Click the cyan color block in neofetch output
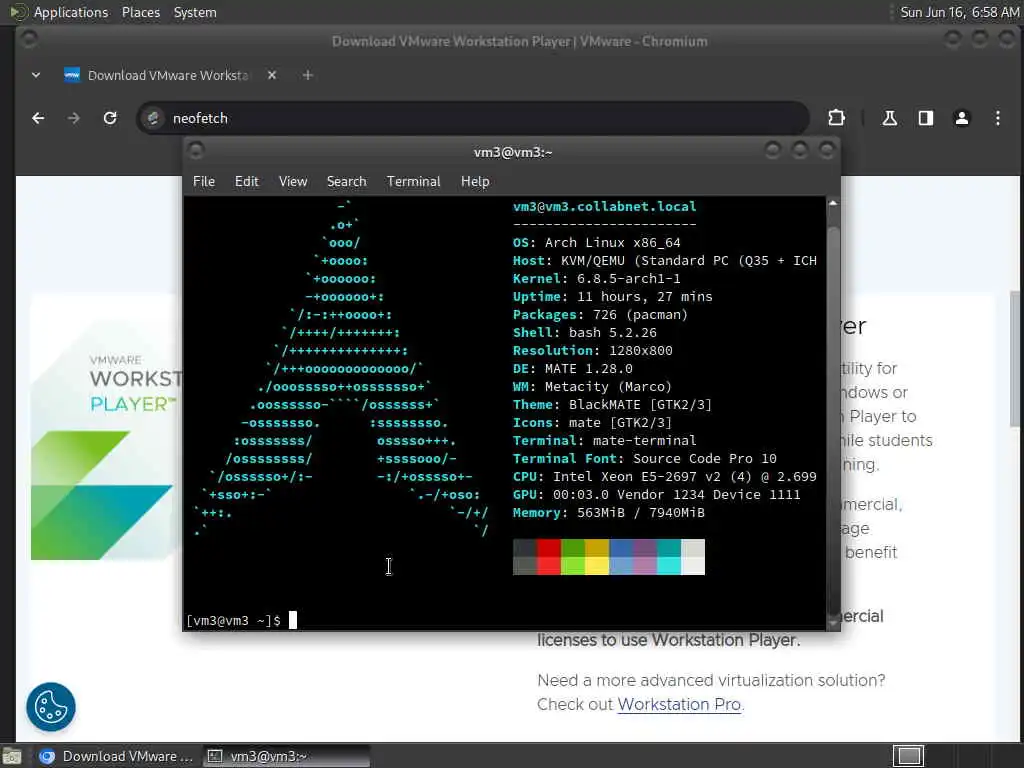 click(669, 557)
